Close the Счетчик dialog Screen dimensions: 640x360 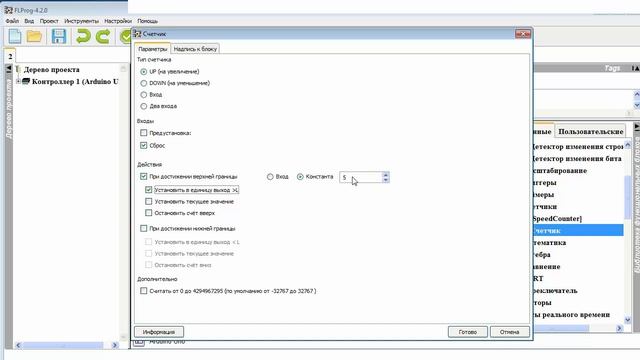[x=523, y=34]
